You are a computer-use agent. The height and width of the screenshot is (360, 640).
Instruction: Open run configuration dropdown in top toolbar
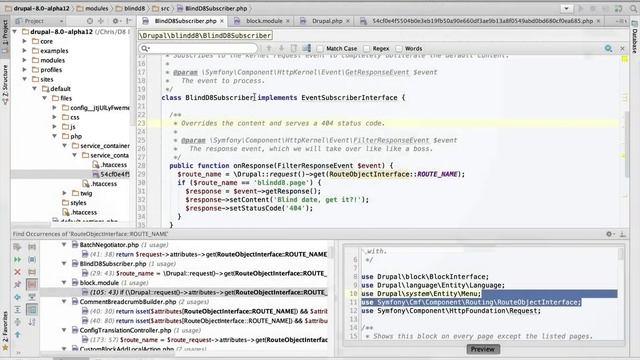pos(566,8)
